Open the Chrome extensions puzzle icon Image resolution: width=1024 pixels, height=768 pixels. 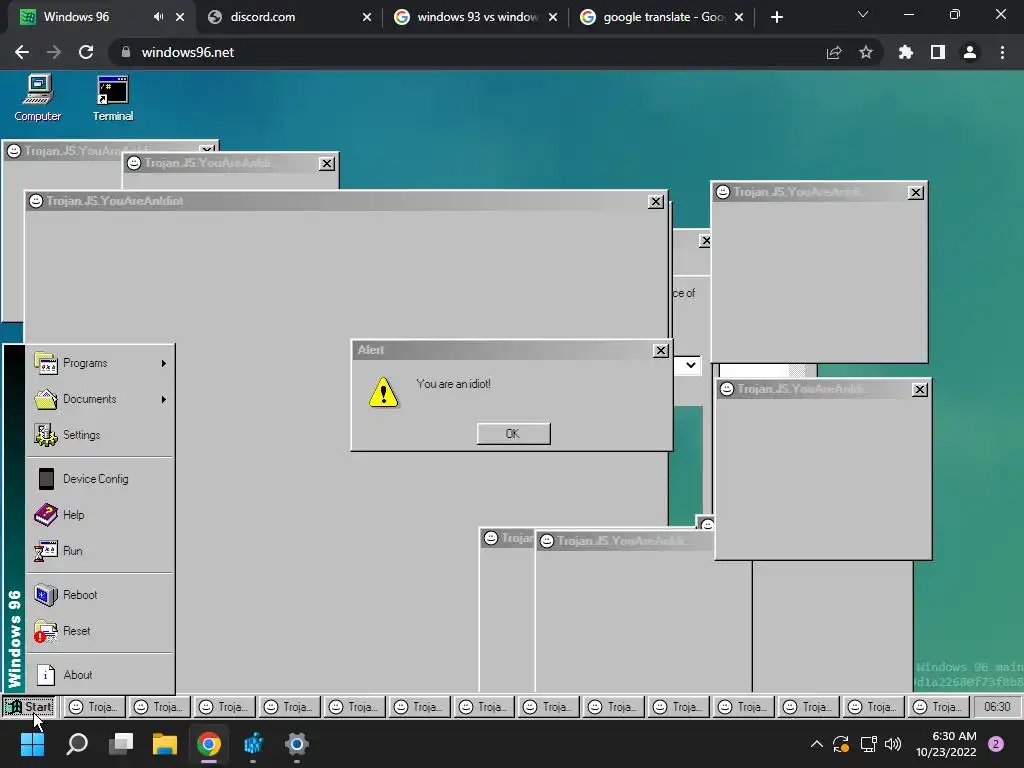tap(906, 52)
